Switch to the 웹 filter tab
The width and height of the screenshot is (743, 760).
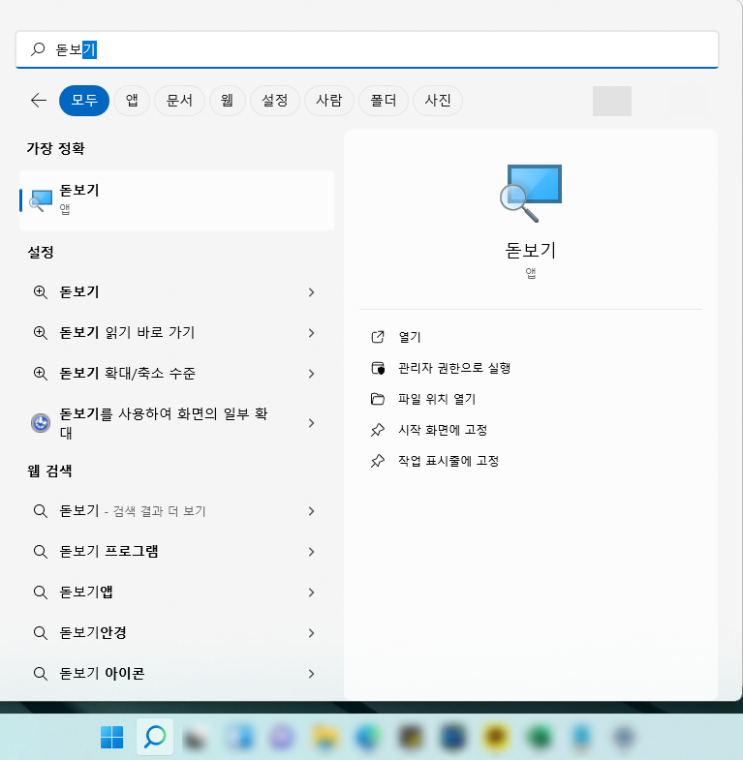227,100
